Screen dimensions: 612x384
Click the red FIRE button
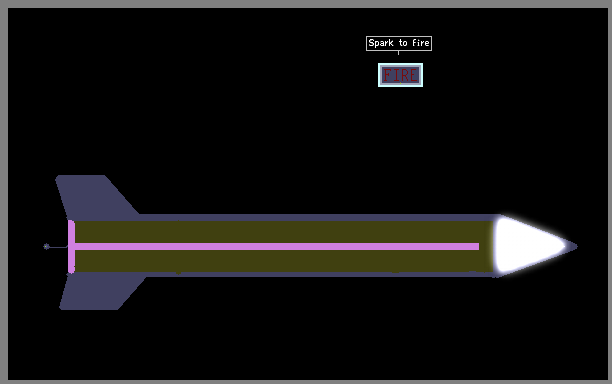[400, 75]
